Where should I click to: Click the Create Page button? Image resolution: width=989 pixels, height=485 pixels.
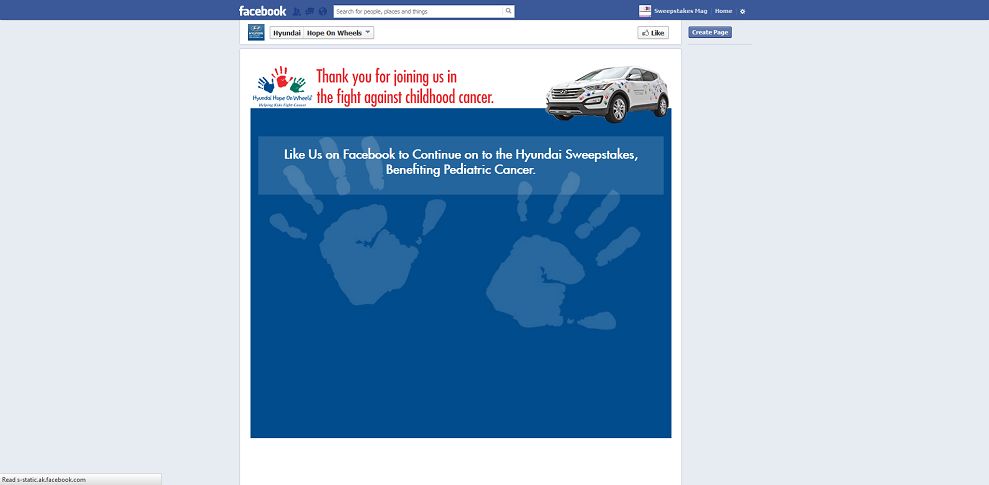pyautogui.click(x=710, y=32)
